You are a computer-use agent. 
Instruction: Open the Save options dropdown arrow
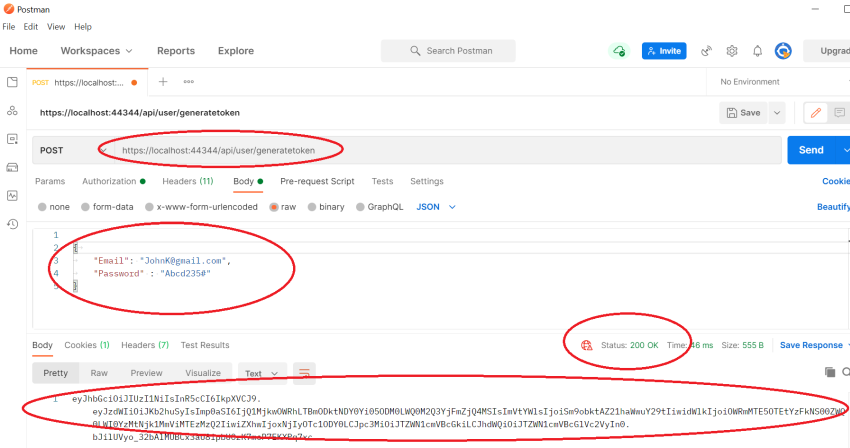[x=777, y=113]
